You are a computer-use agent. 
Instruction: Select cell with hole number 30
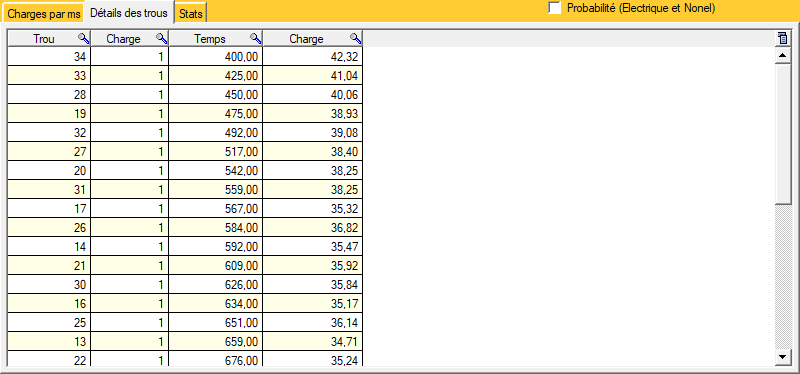(x=49, y=284)
